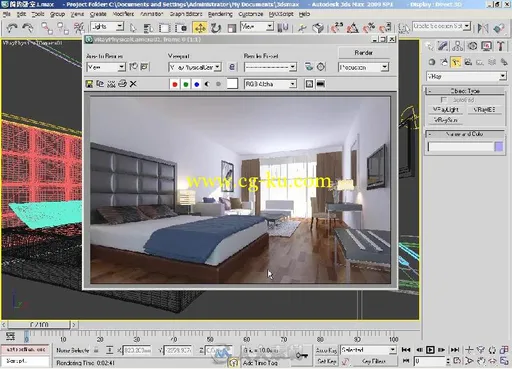Click the white color swatch in render window
The height and width of the screenshot is (369, 512).
tap(232, 84)
